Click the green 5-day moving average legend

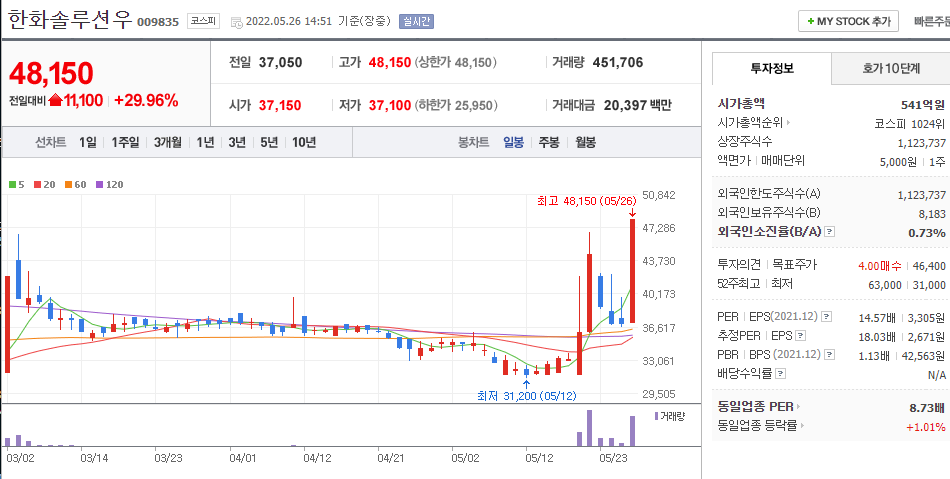pos(17,185)
